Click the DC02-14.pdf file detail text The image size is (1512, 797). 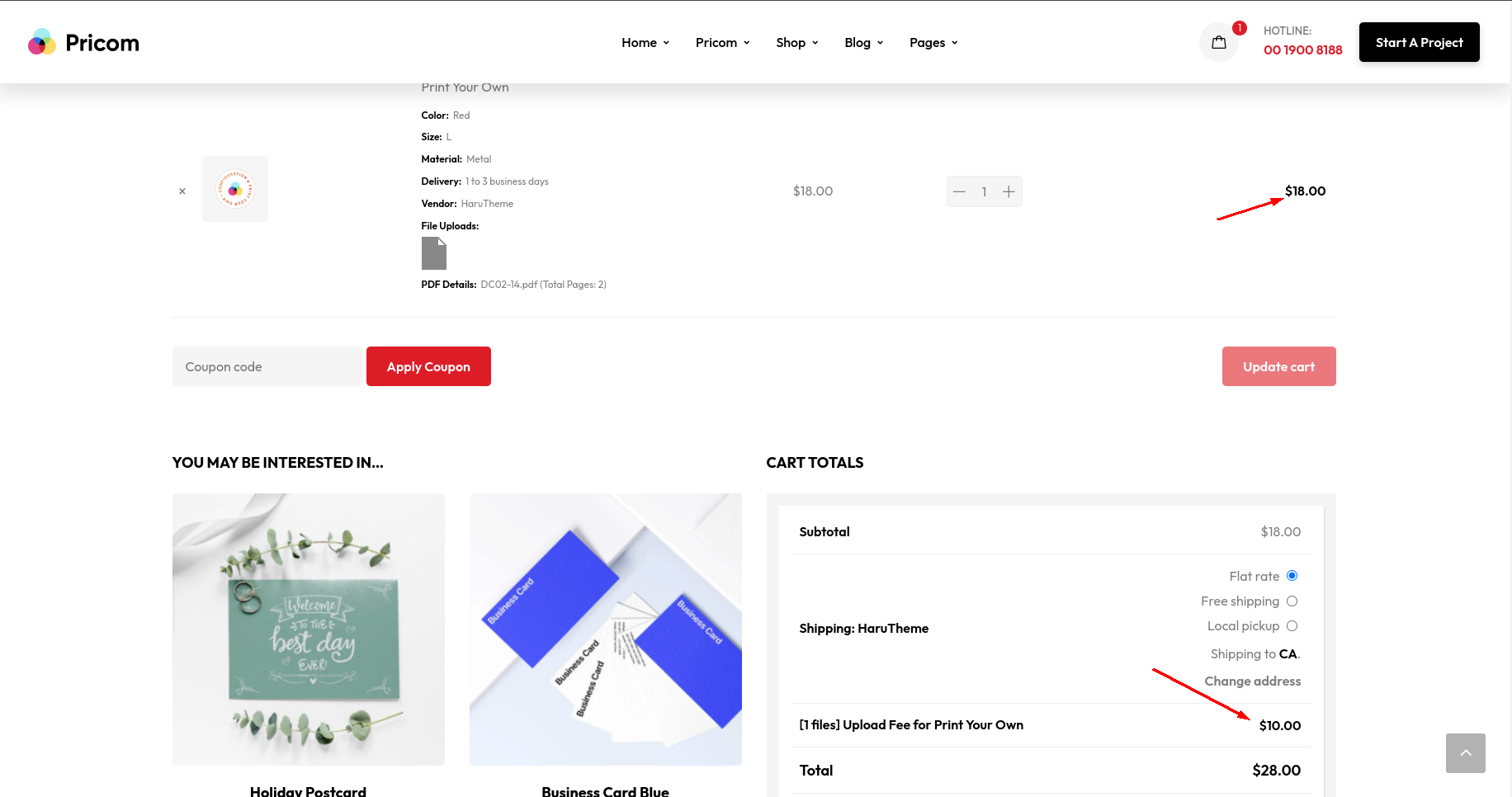(544, 285)
